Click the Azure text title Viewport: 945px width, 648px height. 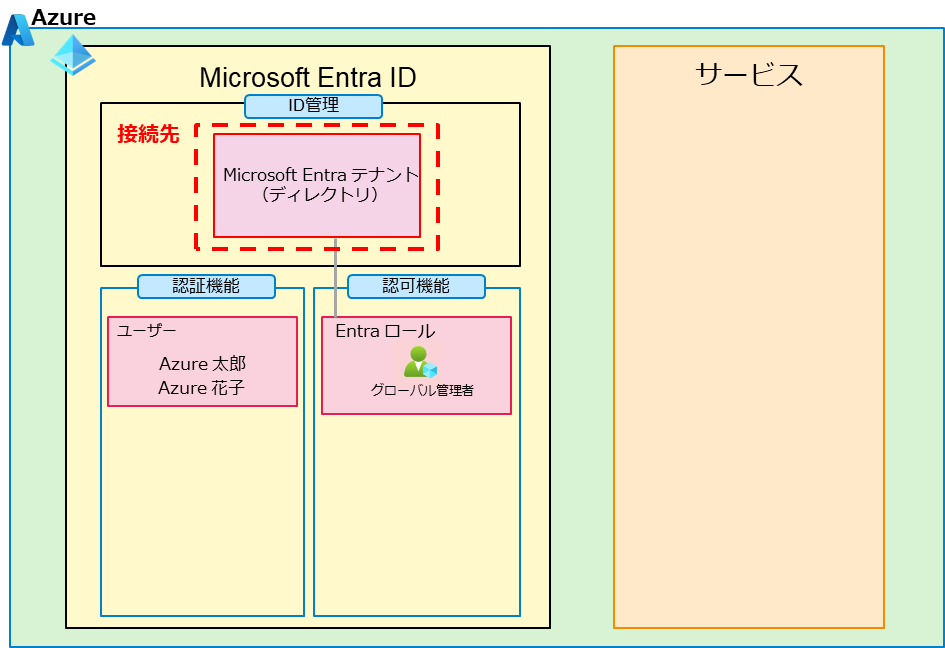coord(63,17)
